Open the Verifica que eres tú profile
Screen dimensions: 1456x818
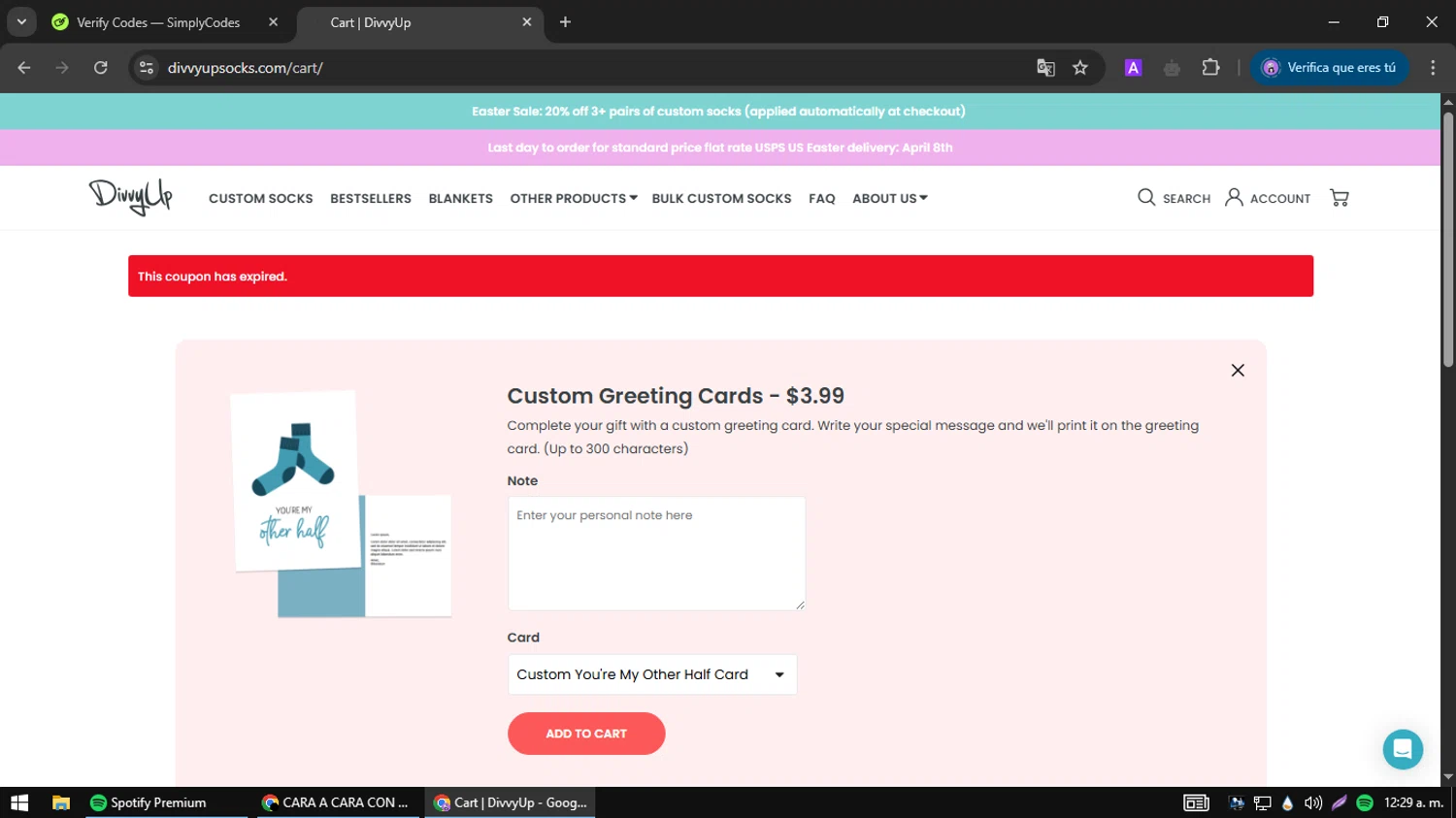[1329, 68]
